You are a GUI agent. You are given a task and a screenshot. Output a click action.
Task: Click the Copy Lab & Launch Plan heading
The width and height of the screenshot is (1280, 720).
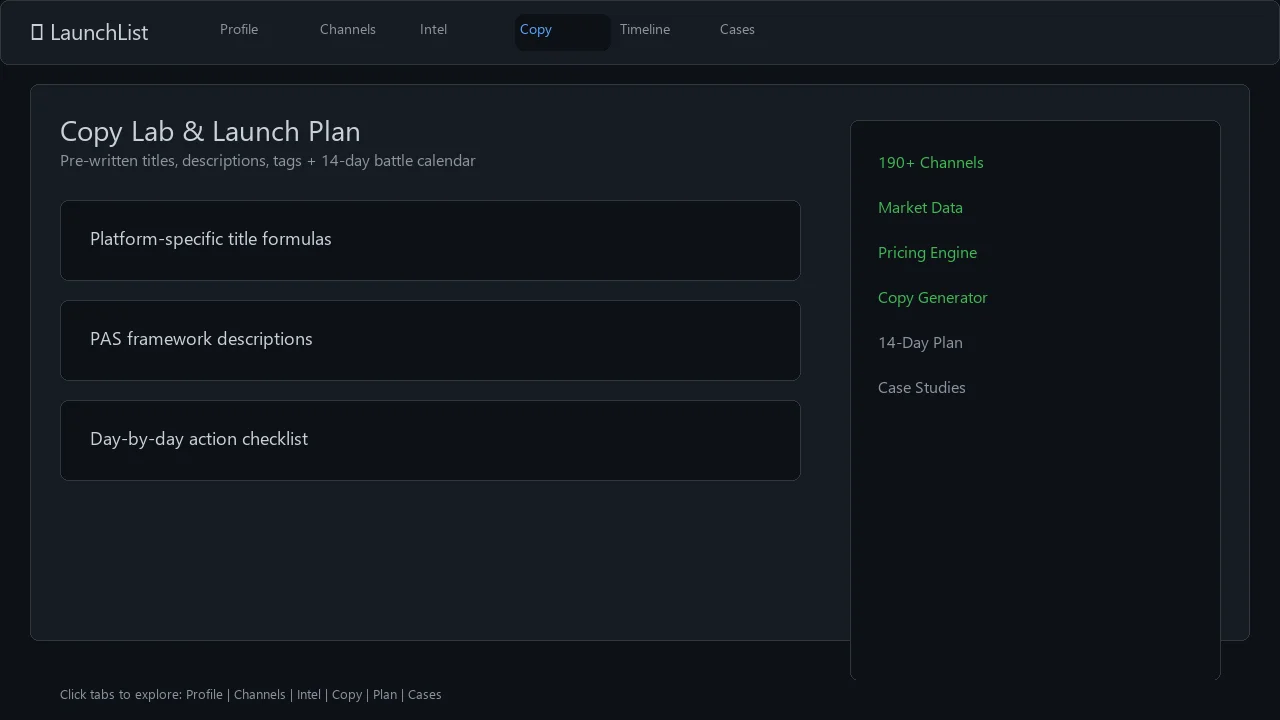pos(210,131)
